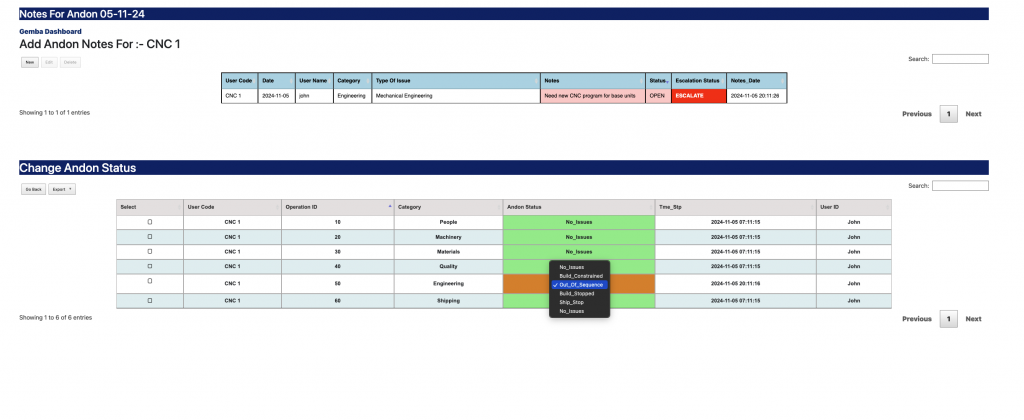Sort notes table by Escalation Status
Image resolution: width=1024 pixels, height=420 pixels.
pyautogui.click(x=698, y=80)
